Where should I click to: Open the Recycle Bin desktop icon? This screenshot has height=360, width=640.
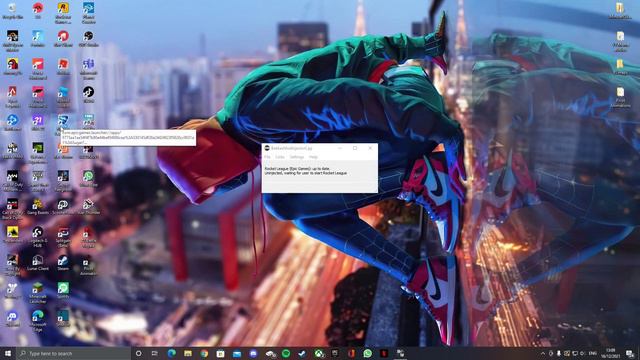12,11
